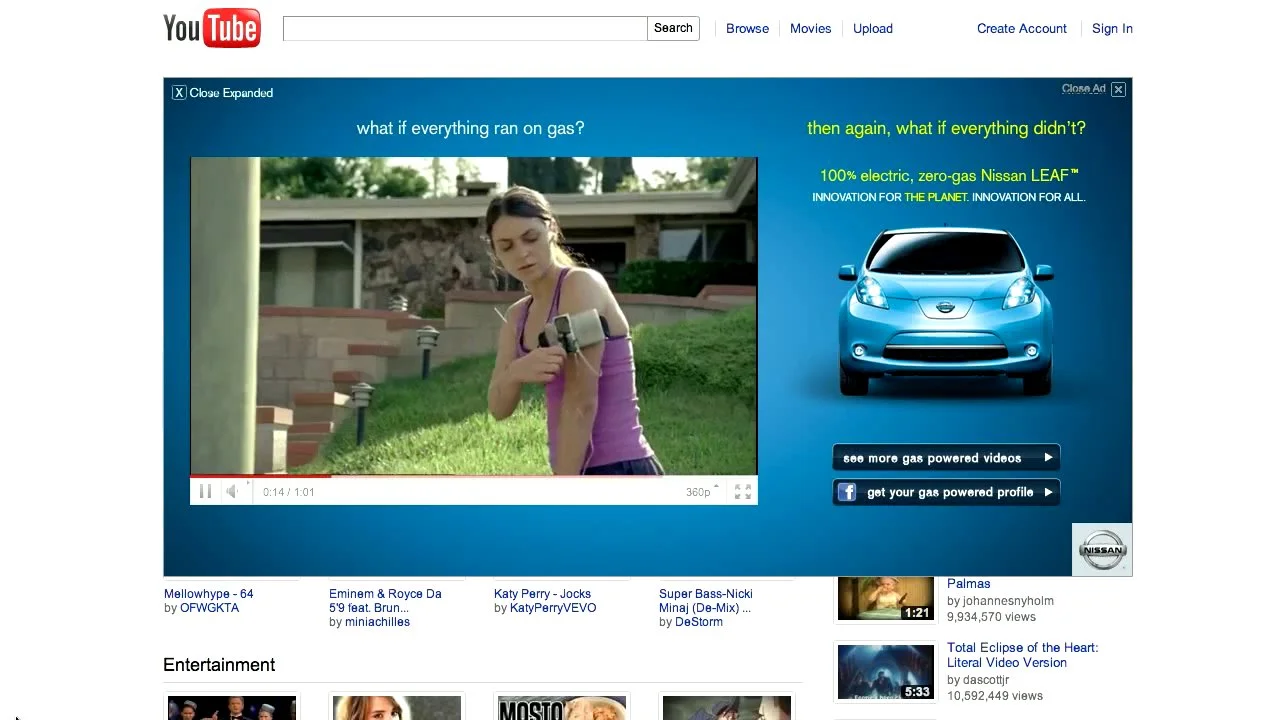Open the OFWGKTA channel link

(x=209, y=608)
